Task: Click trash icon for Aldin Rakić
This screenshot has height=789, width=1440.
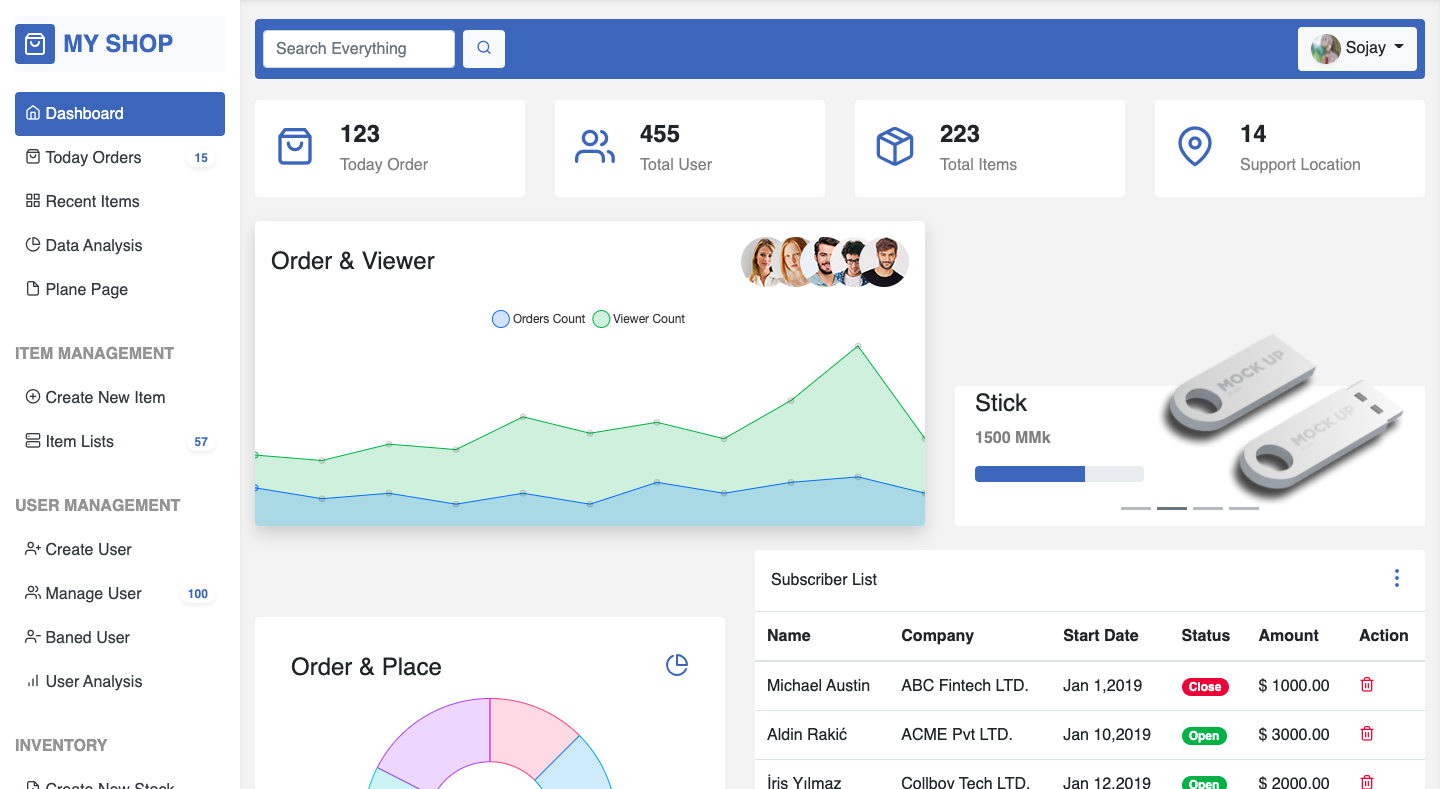Action: pos(1367,734)
